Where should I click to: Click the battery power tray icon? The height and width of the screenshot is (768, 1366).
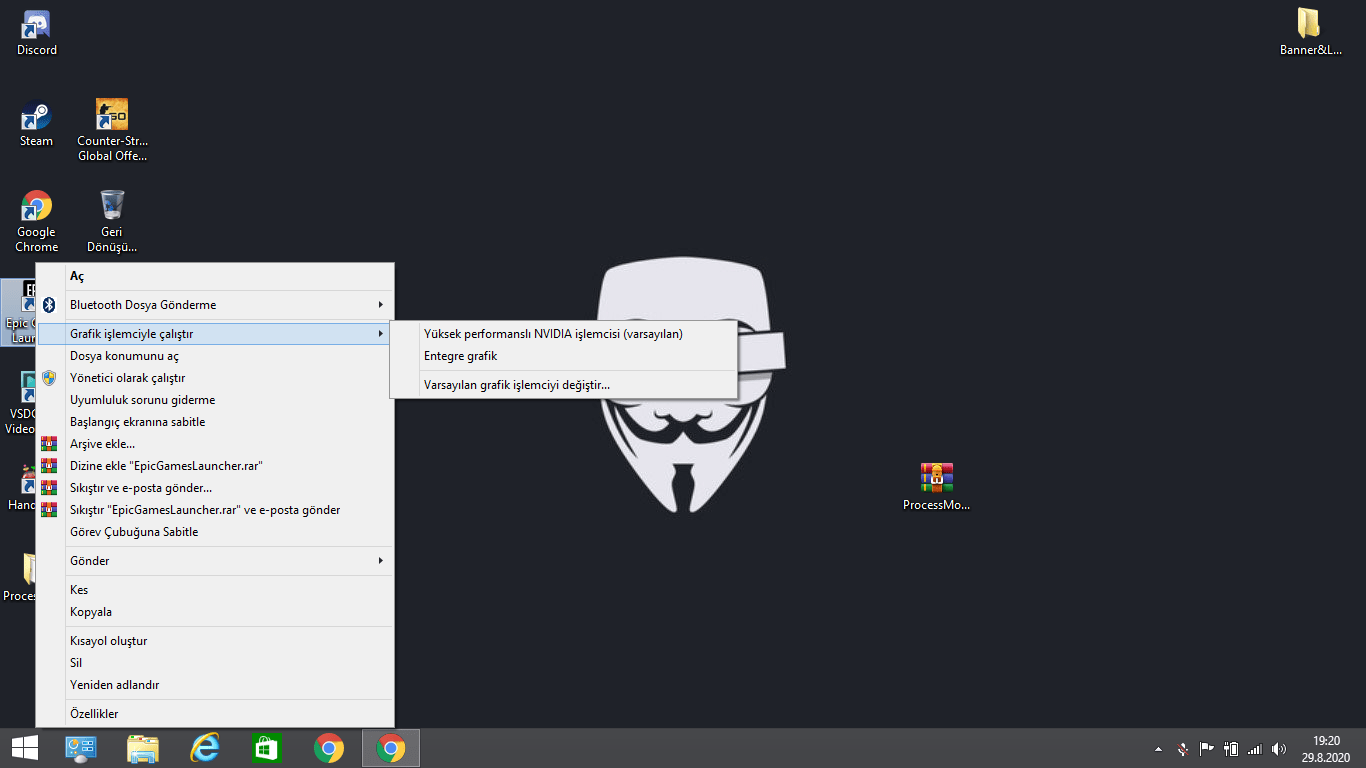pos(1231,749)
